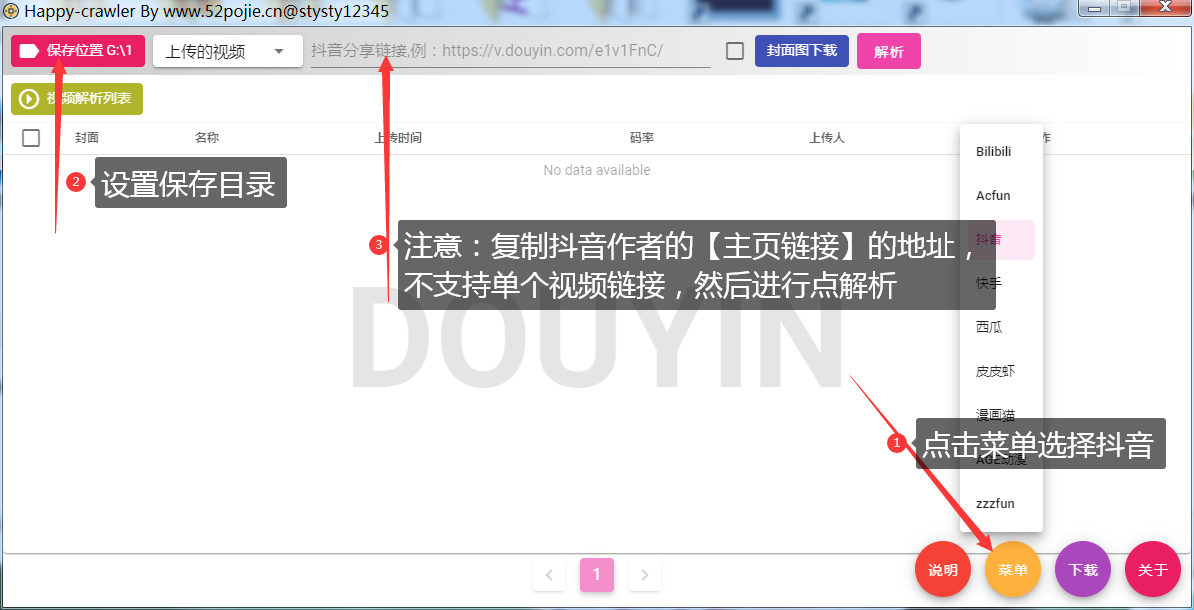
Task: Click the 封面图下载 button
Action: pyautogui.click(x=802, y=51)
